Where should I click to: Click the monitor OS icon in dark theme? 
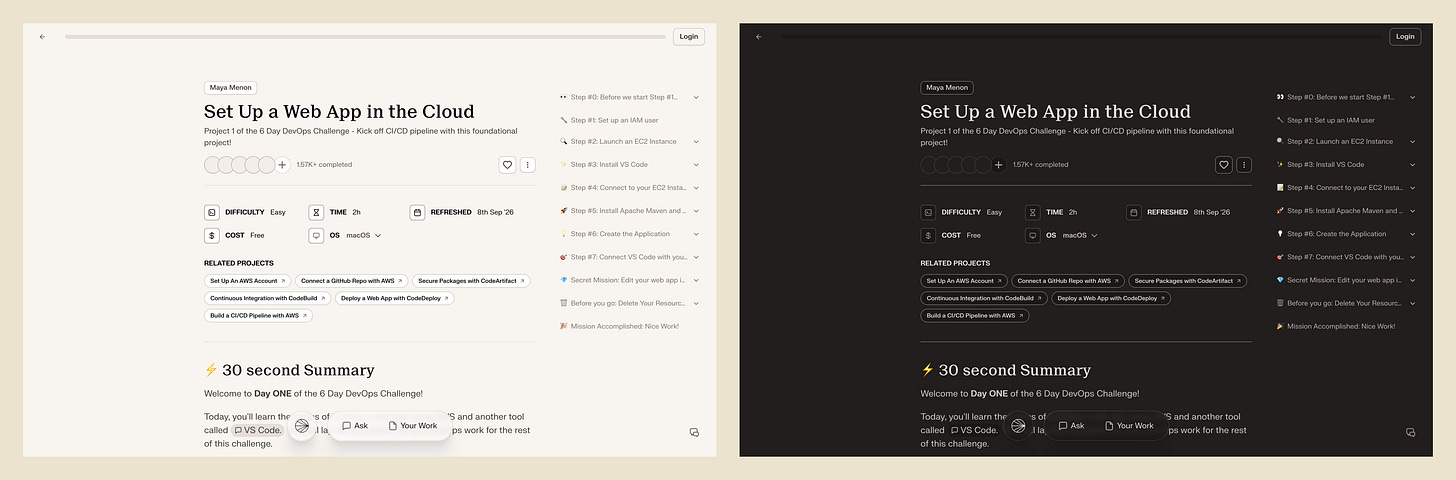[1032, 235]
